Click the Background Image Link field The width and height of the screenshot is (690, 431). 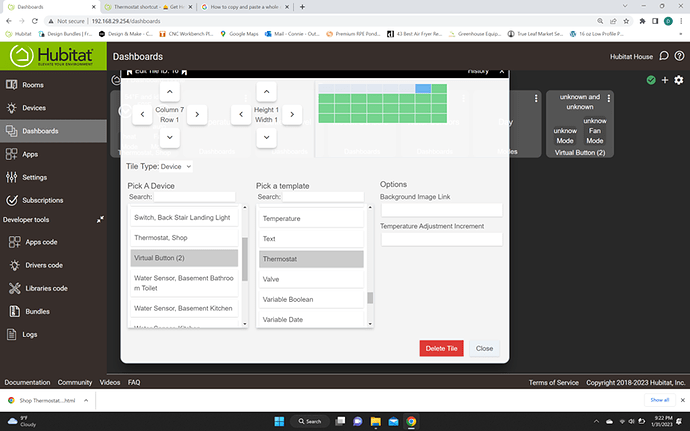tap(441, 210)
